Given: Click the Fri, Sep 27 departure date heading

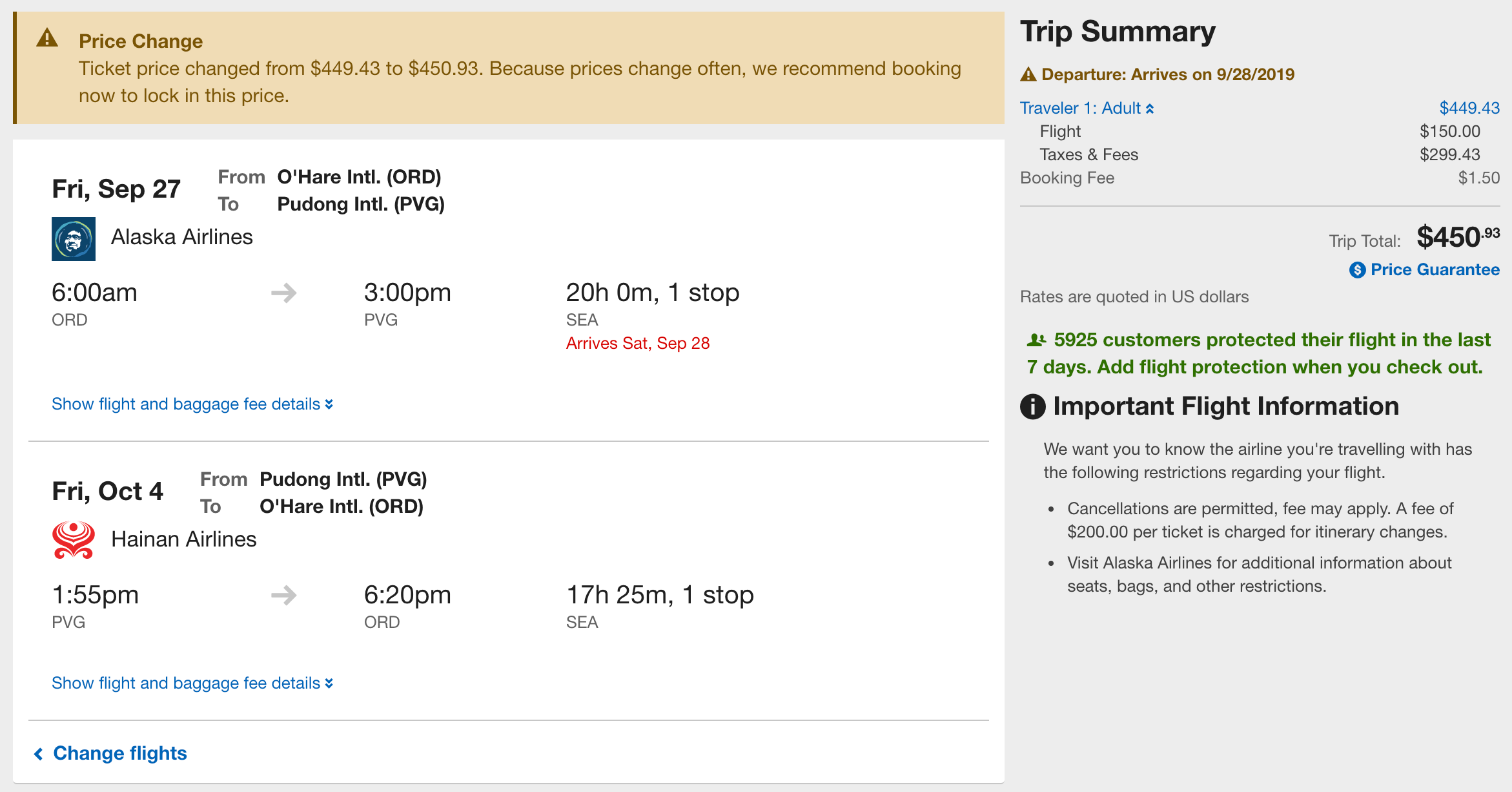Looking at the screenshot, I should tap(116, 189).
